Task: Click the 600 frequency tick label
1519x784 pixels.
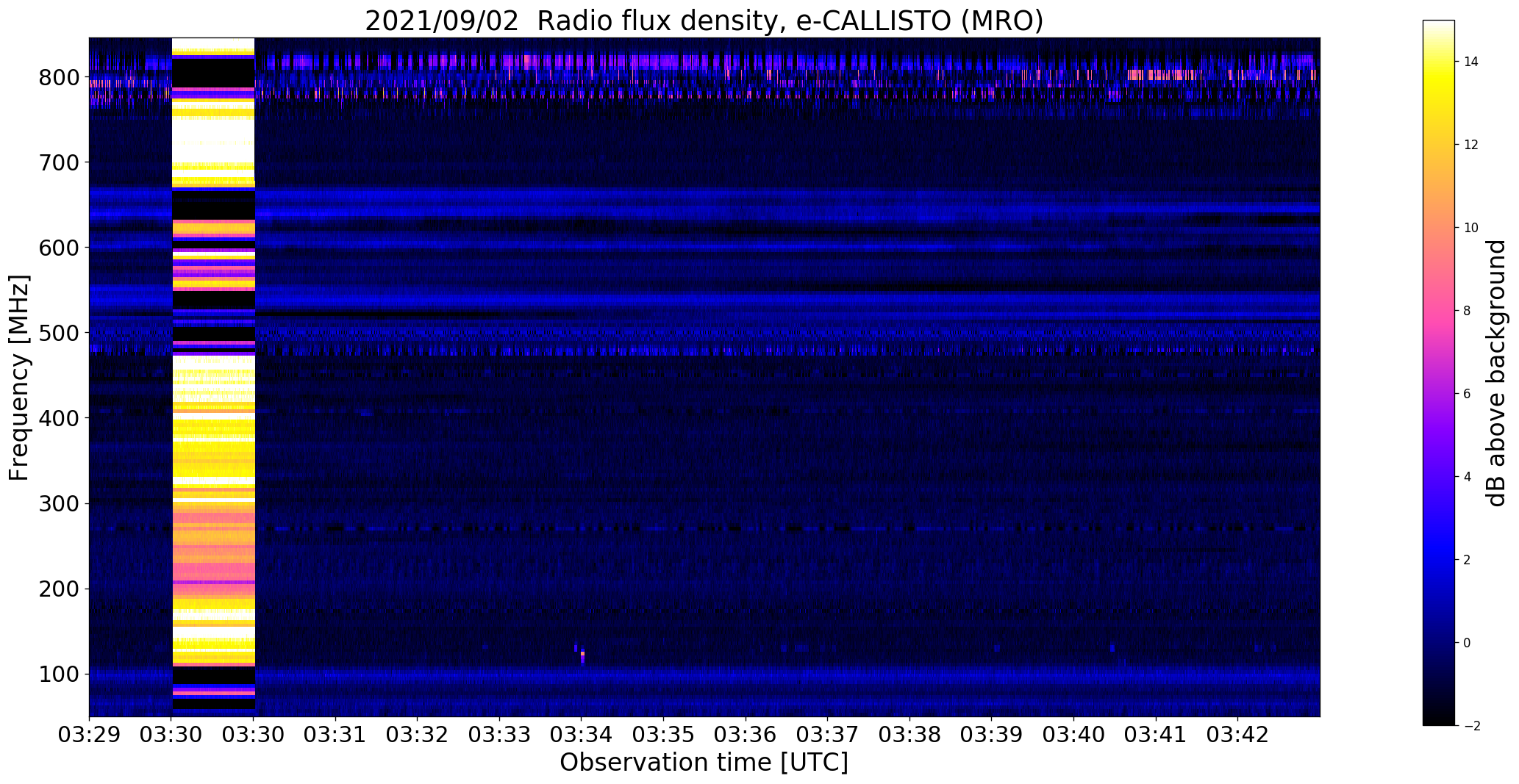Action: 59,248
